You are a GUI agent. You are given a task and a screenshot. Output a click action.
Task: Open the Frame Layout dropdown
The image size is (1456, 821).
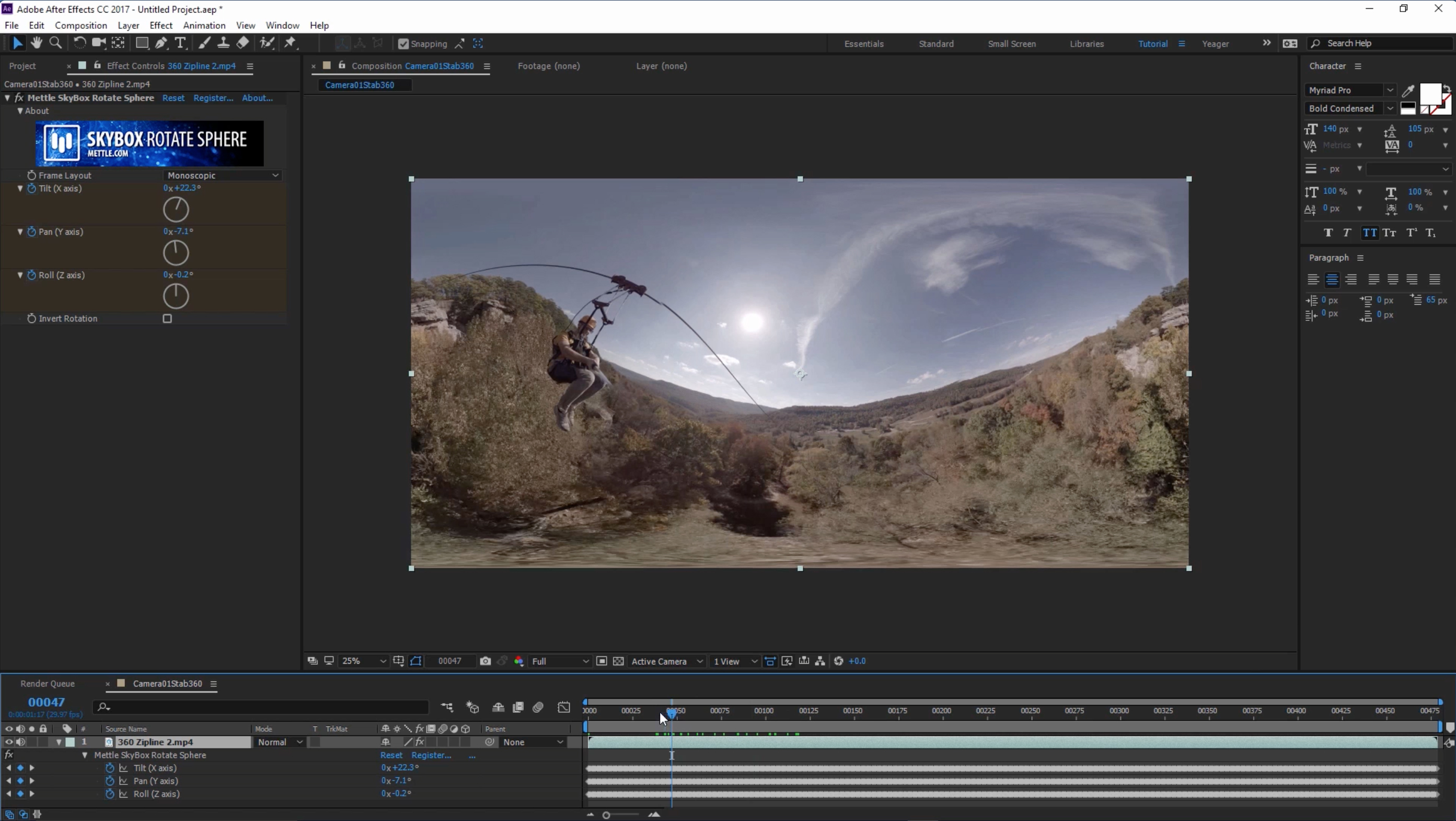[222, 175]
